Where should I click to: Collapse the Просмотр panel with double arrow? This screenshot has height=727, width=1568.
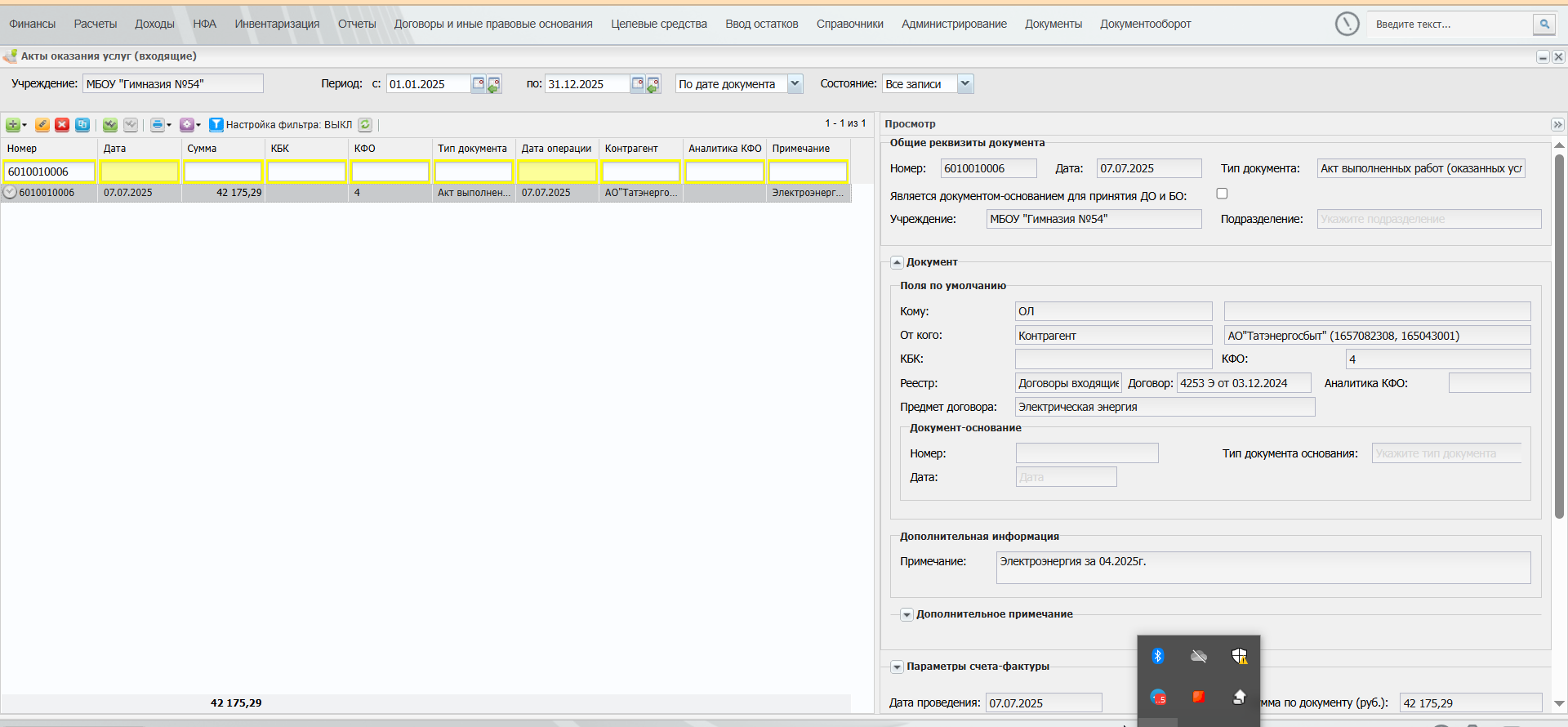[x=1557, y=124]
